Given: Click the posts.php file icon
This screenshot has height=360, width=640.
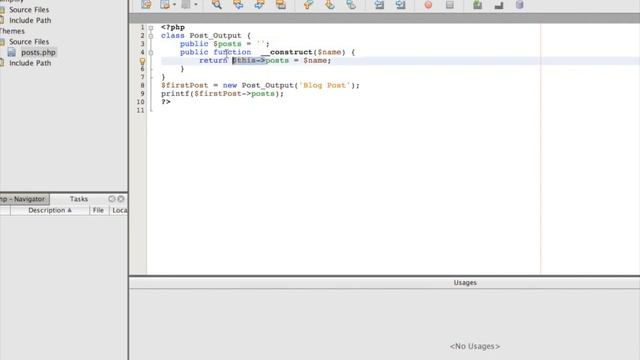Looking at the screenshot, I should click(x=12, y=52).
